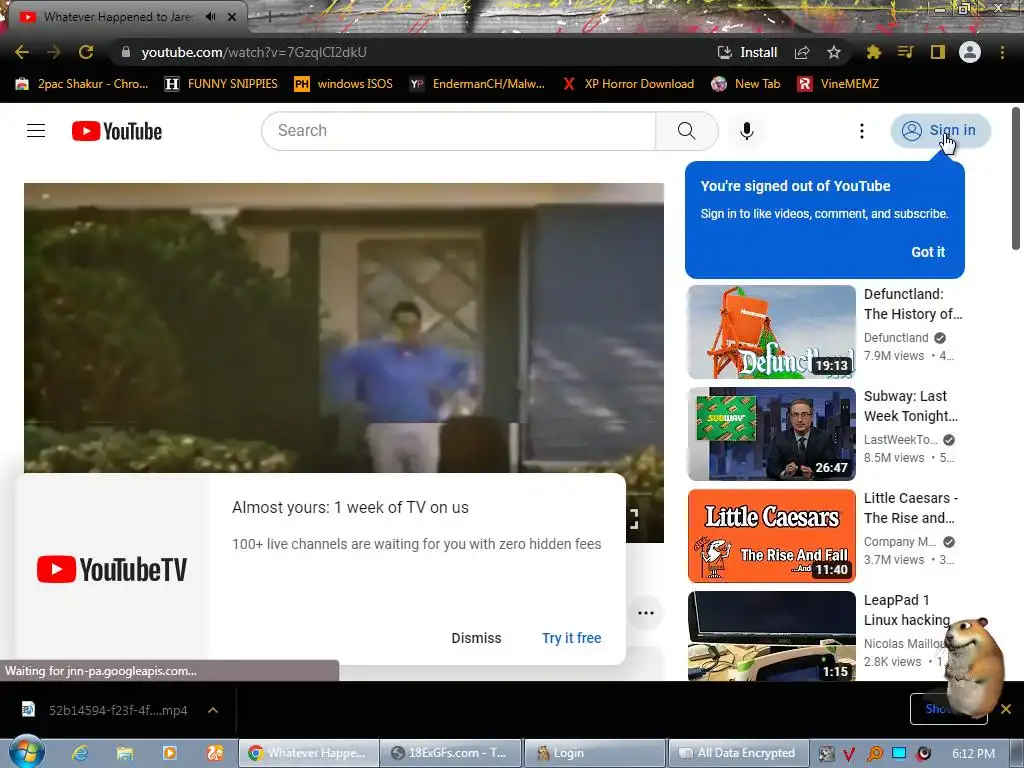The height and width of the screenshot is (768, 1024).
Task: Open the Chrome profile avatar
Action: tap(970, 52)
